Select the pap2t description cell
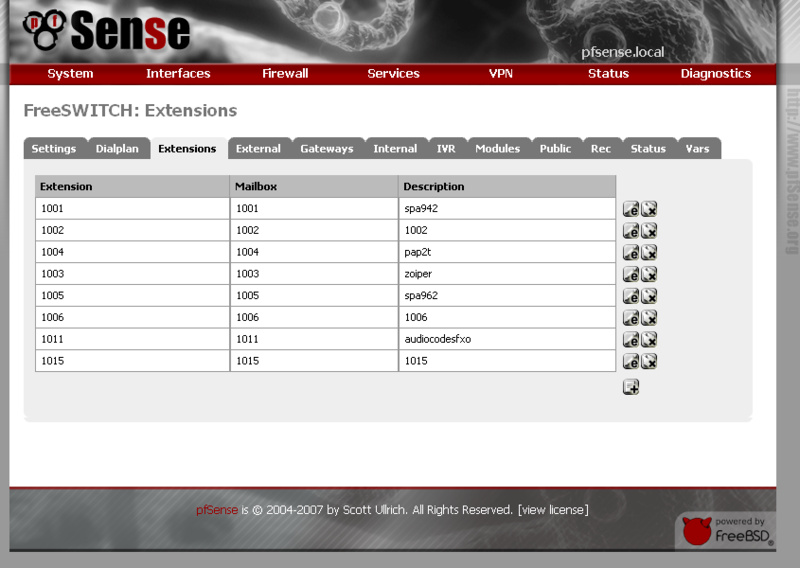The image size is (800, 568). (x=507, y=252)
